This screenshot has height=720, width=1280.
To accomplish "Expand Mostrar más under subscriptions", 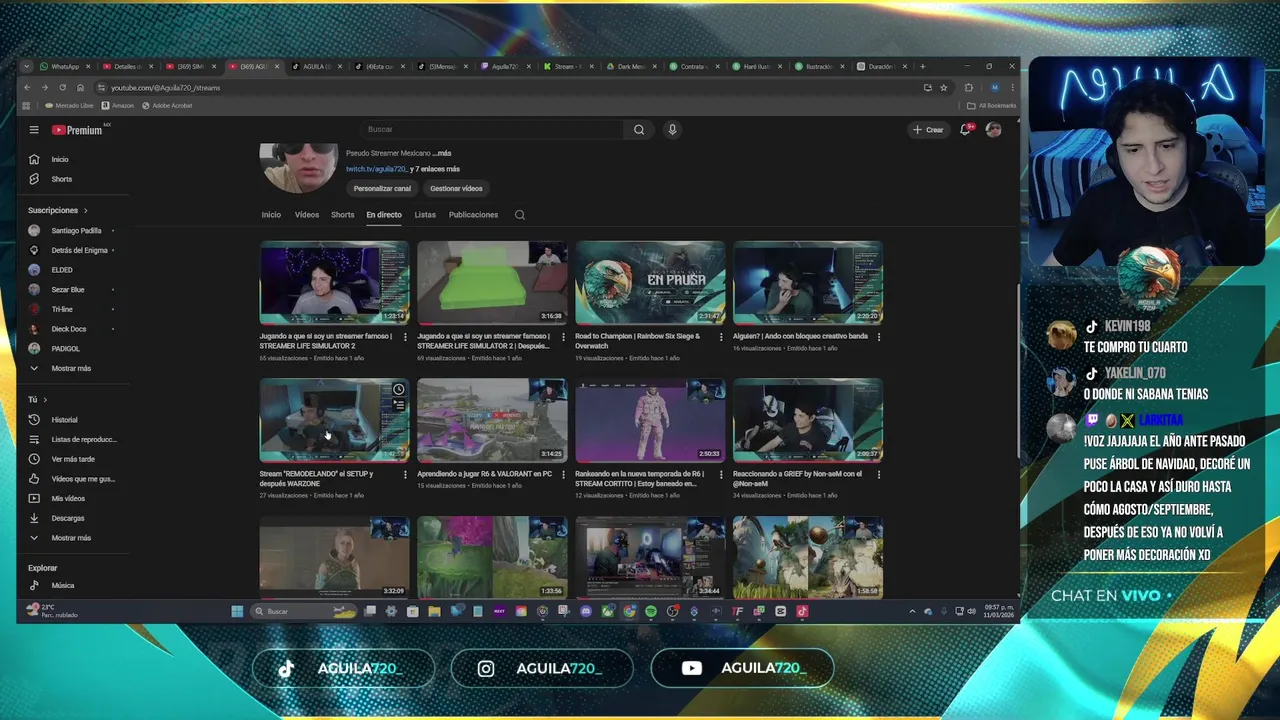I will (70, 368).
